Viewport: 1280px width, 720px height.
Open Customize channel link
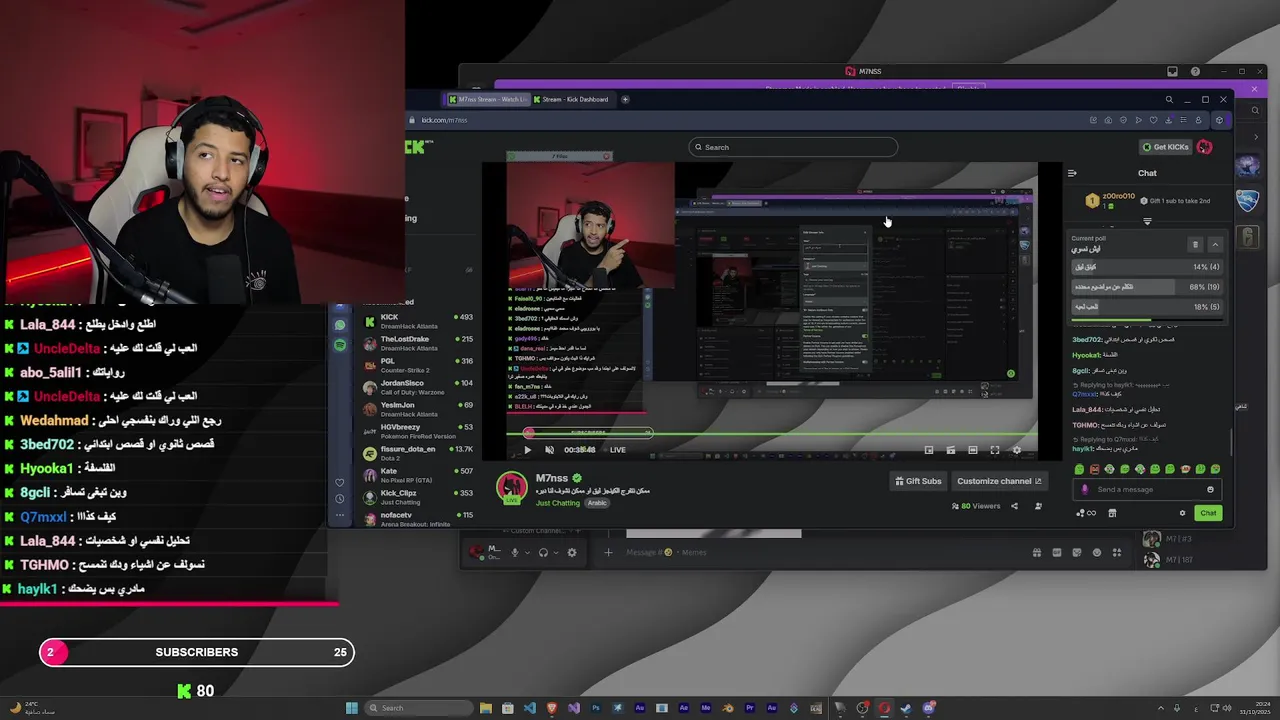[x=999, y=481]
